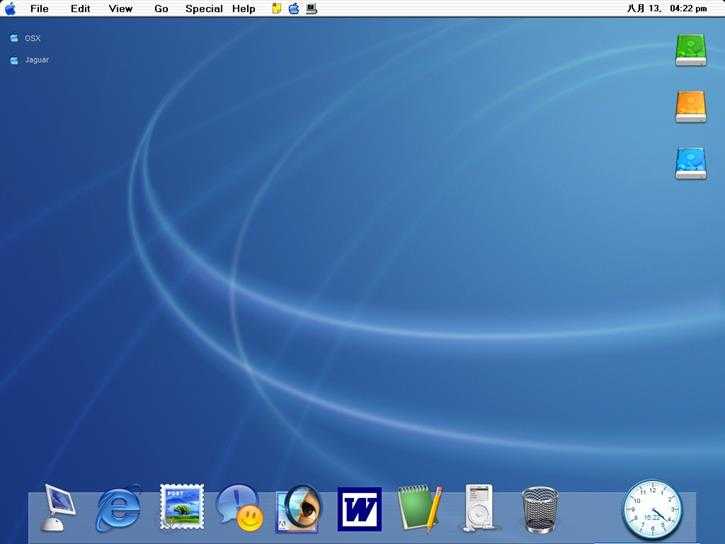
Task: Open the green notepad with pencil icon
Action: pos(420,507)
